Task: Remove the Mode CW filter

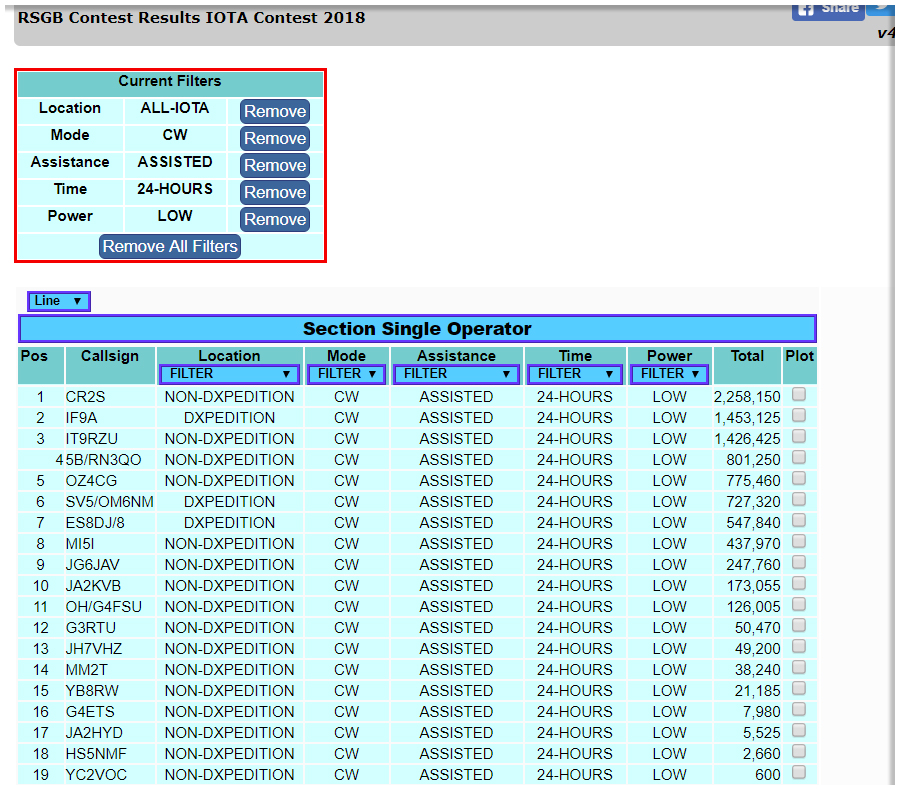Action: 274,138
